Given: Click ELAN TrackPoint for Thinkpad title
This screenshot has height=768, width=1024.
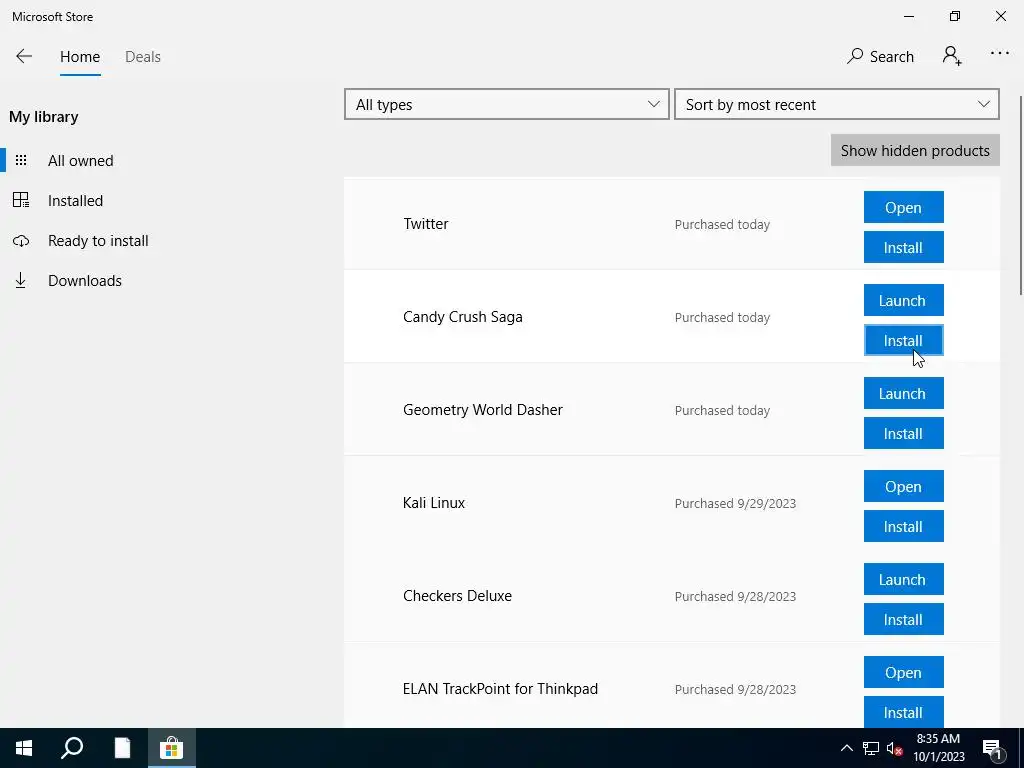Looking at the screenshot, I should (x=500, y=689).
